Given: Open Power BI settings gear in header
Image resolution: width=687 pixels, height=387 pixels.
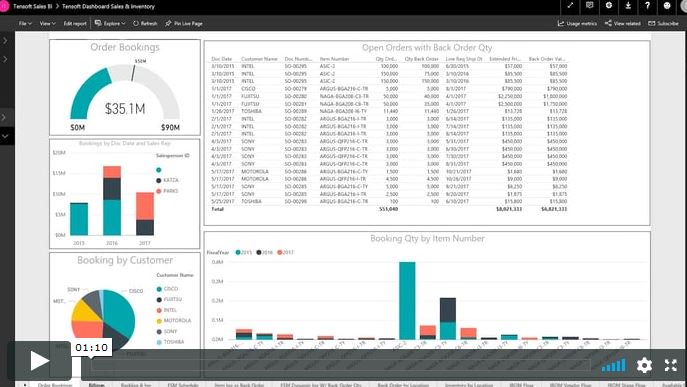Looking at the screenshot, I should pos(609,6).
